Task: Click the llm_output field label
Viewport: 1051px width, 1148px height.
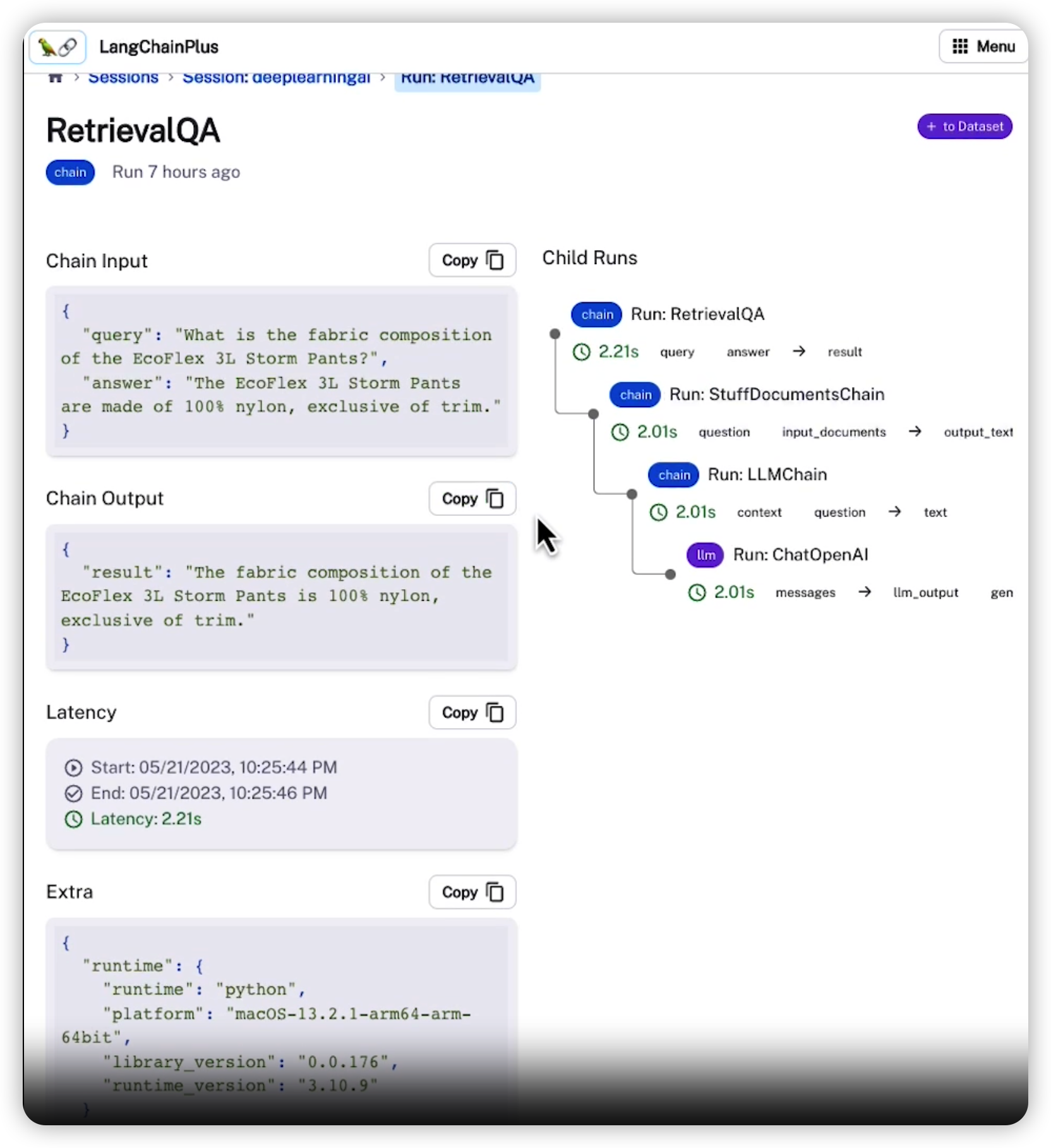Action: click(x=925, y=592)
